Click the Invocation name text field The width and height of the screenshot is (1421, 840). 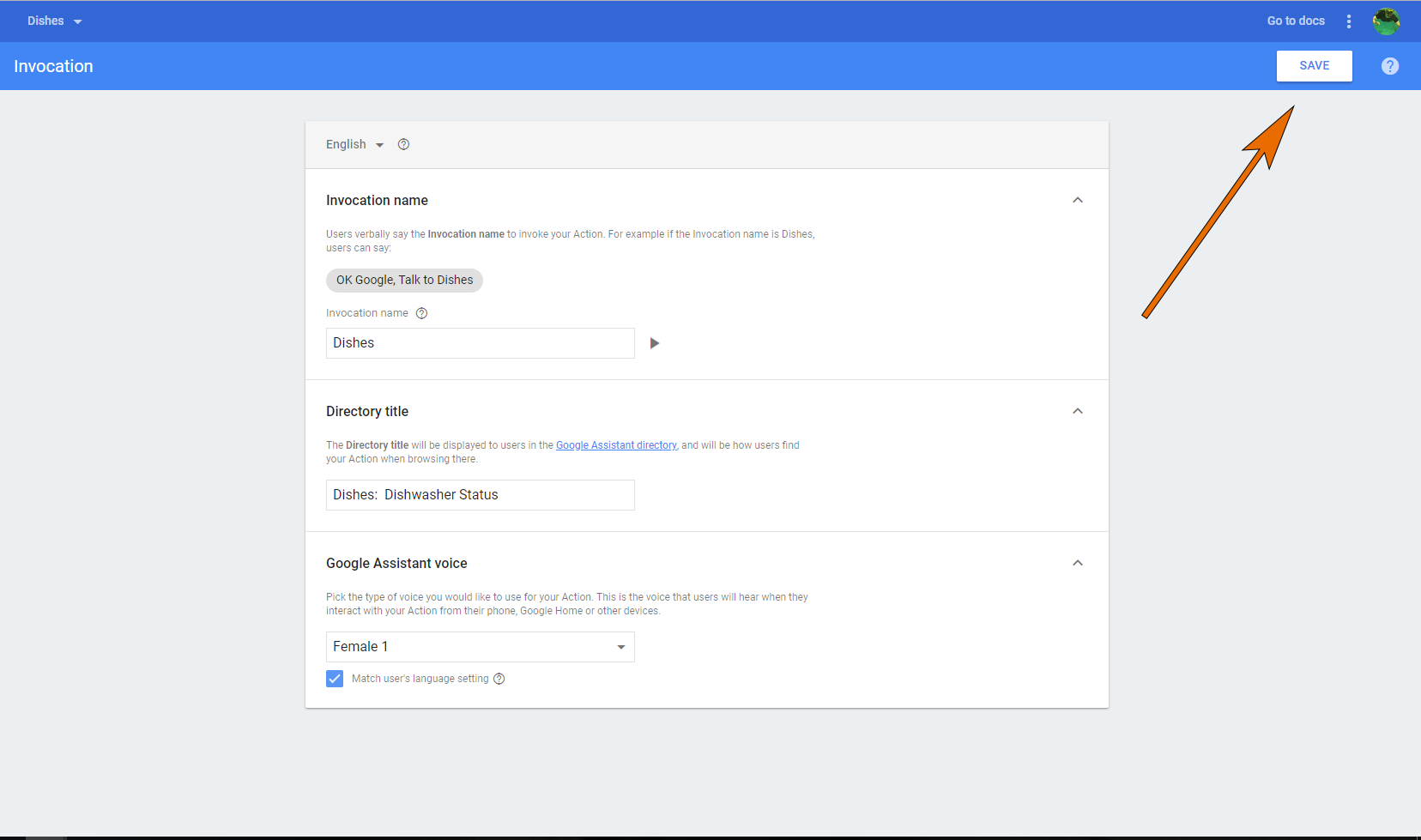coord(480,343)
